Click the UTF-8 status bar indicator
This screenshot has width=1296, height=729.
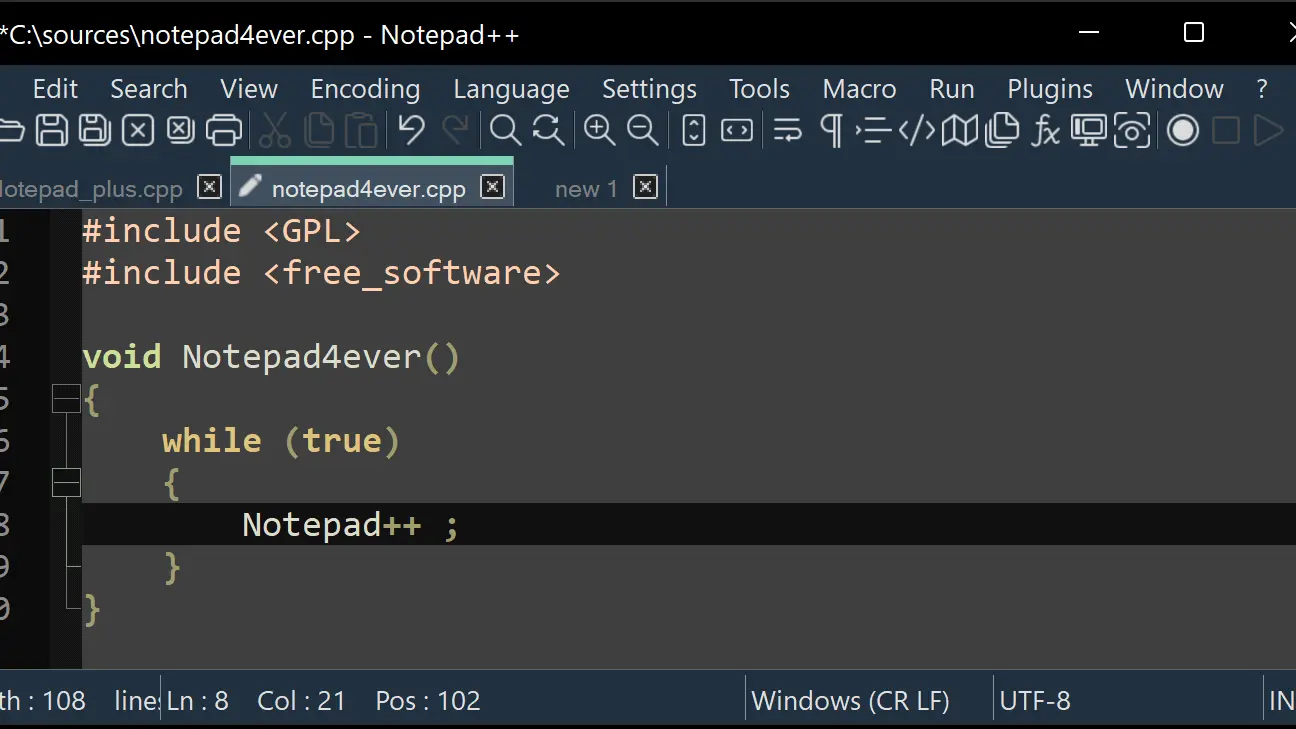coord(1037,700)
